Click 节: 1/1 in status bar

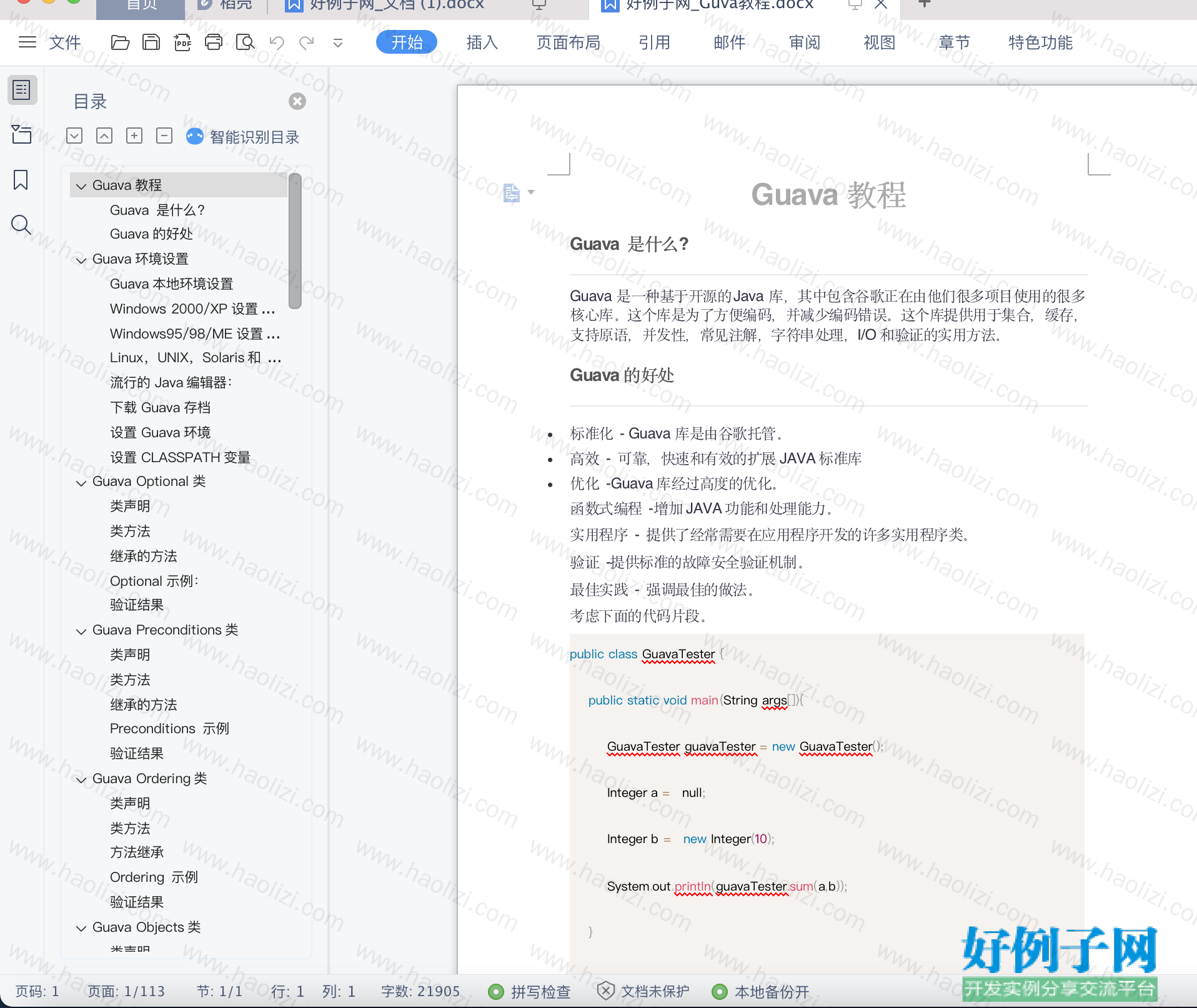coord(219,991)
